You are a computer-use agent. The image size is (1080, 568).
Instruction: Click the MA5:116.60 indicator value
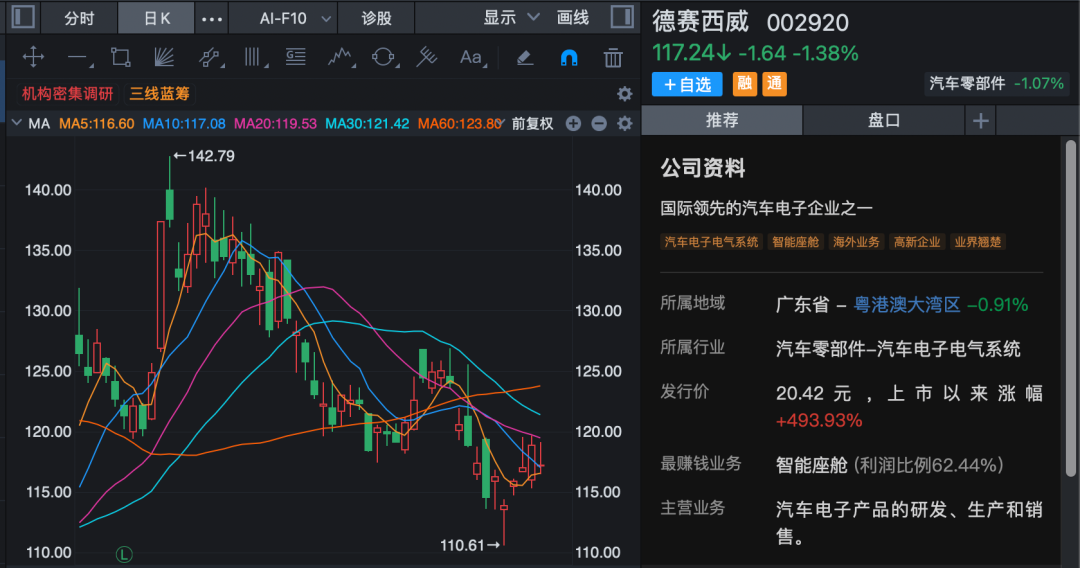96,124
